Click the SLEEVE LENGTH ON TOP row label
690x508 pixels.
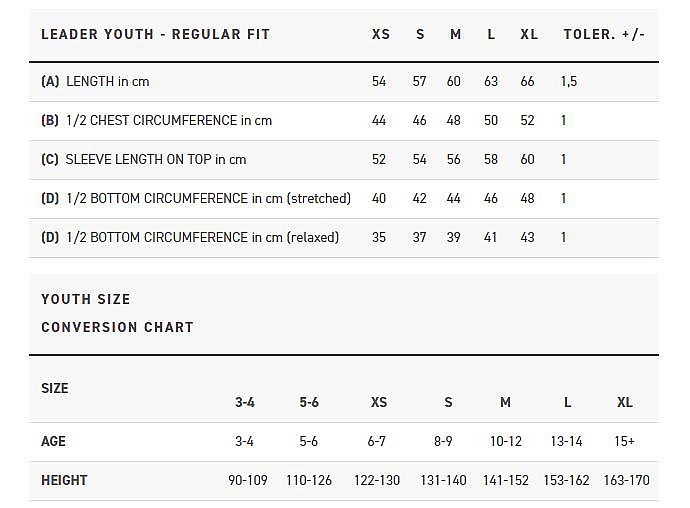pyautogui.click(x=143, y=159)
